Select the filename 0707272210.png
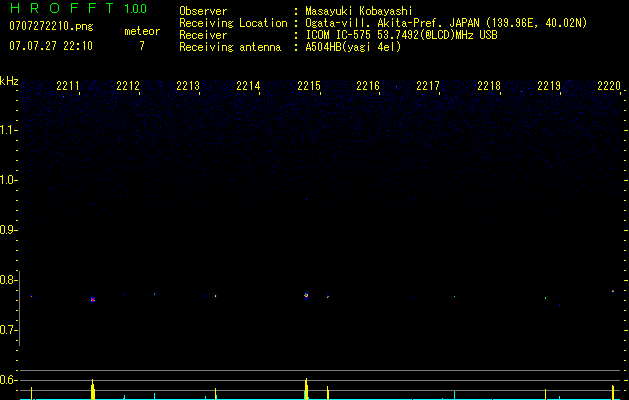Image resolution: width=629 pixels, height=400 pixels. (51, 26)
